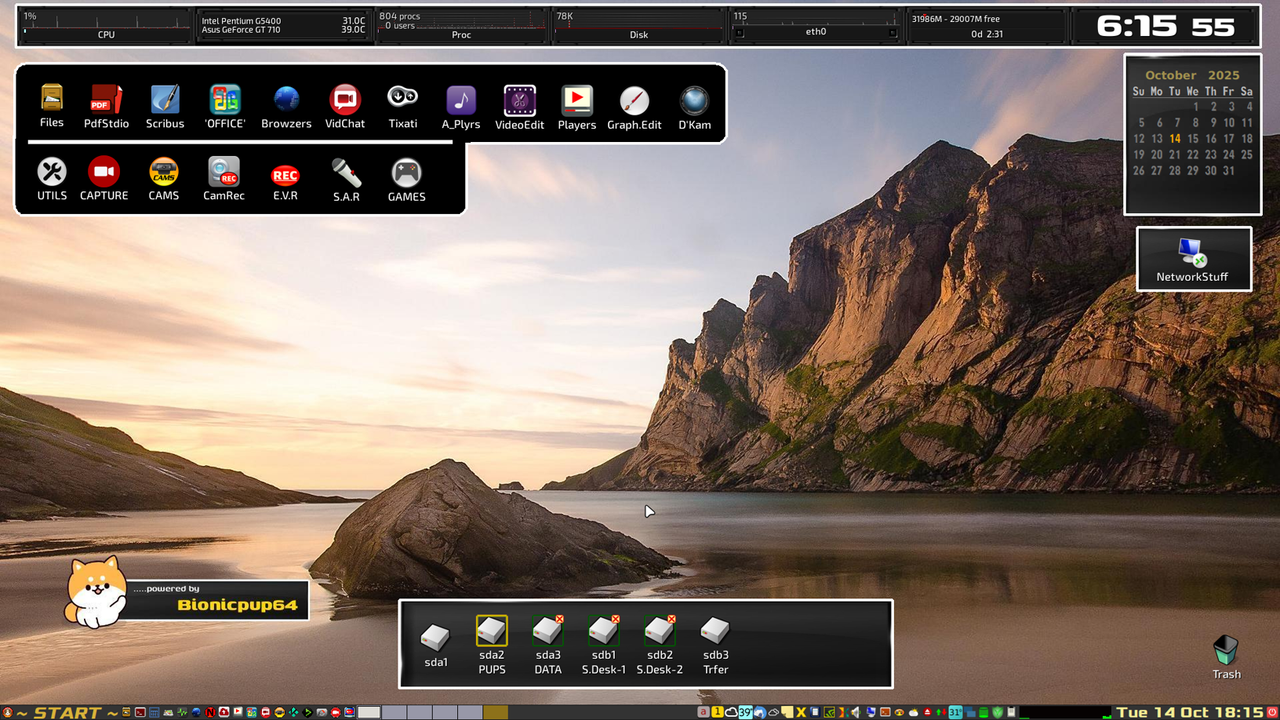Open the UTILS tools icon
This screenshot has height=720, width=1280.
tap(52, 172)
